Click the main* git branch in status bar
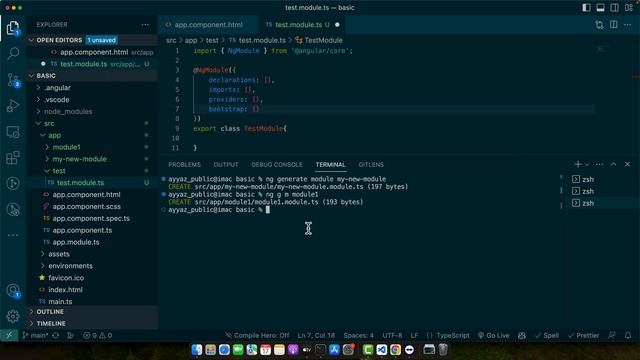The image size is (640, 360). (35, 336)
